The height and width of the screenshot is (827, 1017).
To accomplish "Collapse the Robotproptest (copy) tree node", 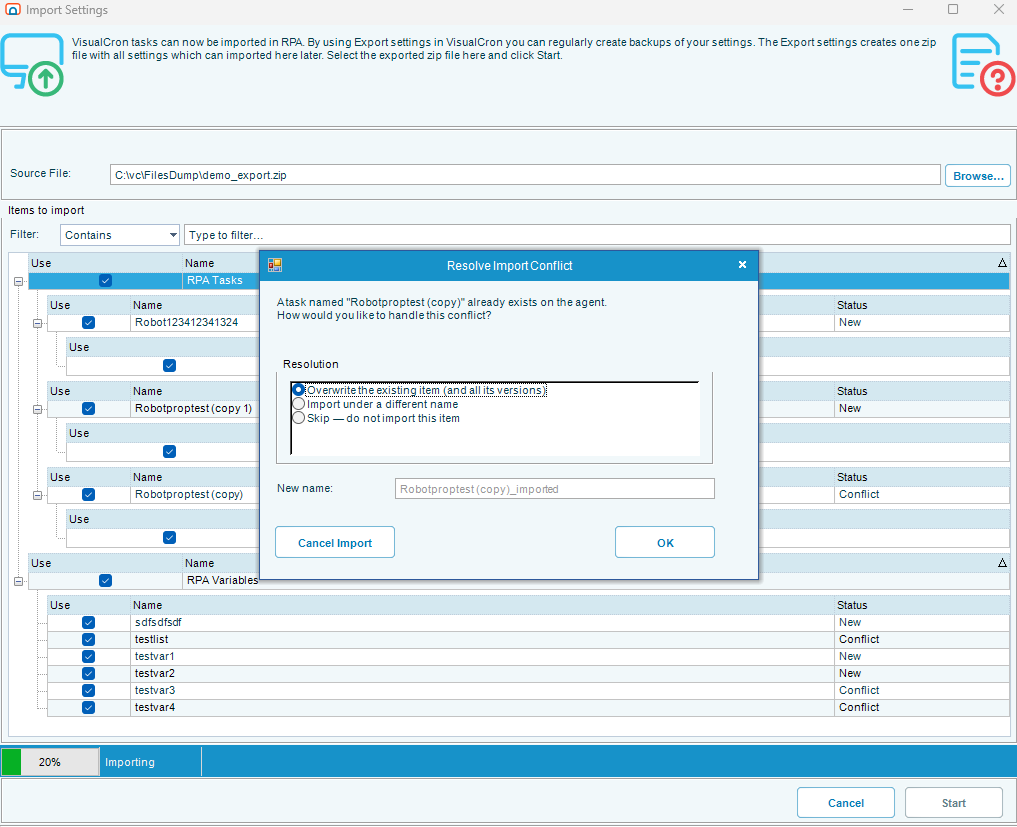I will tap(38, 496).
